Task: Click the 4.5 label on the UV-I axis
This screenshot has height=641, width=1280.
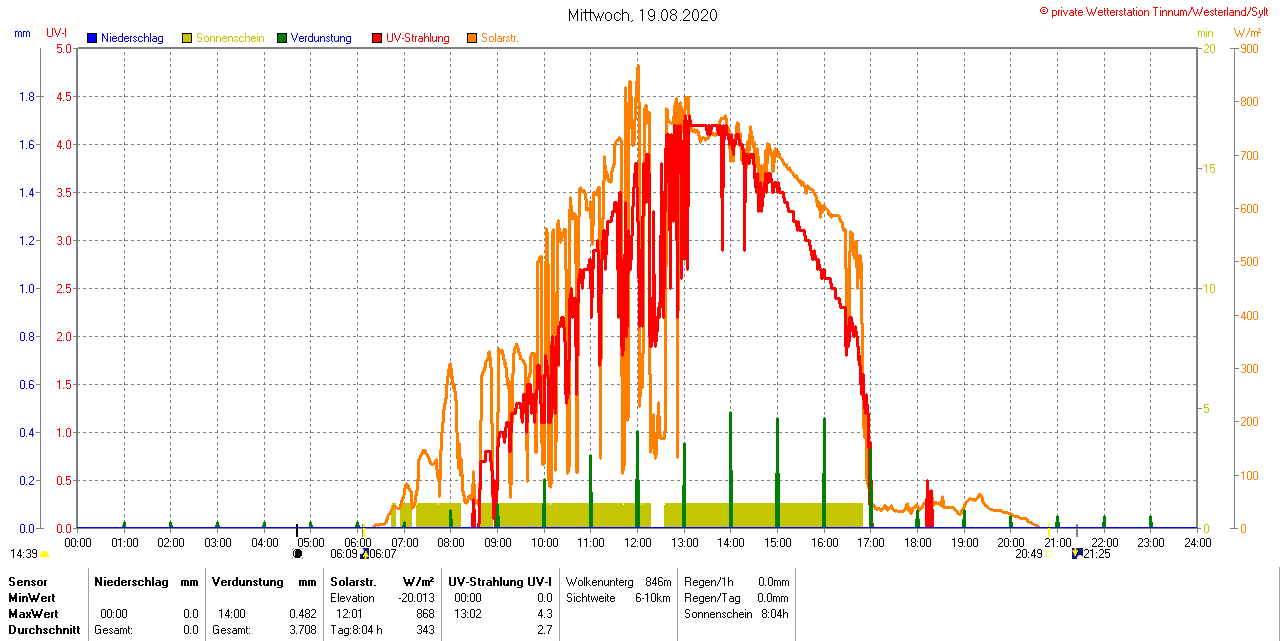Action: coord(63,96)
